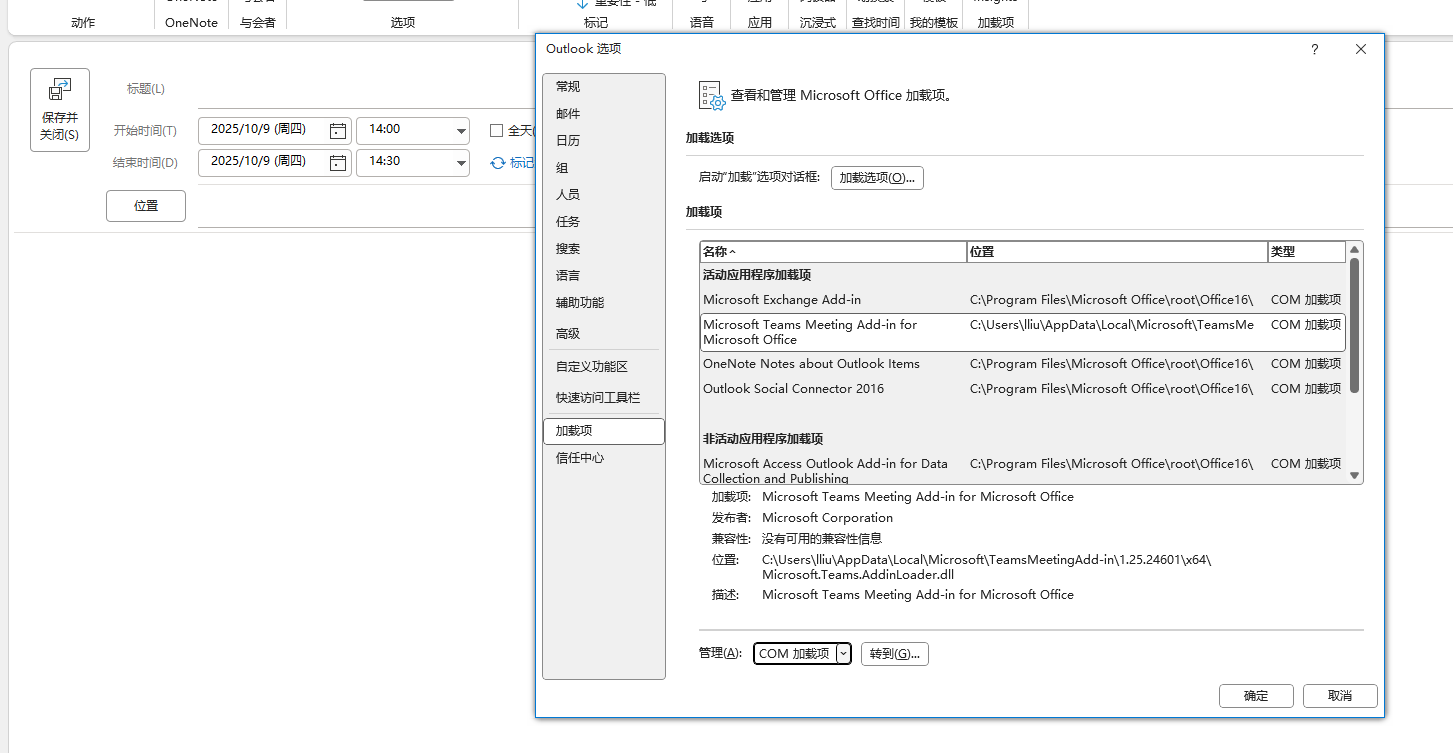Viewport: 1453px width, 753px height.
Task: Expand the 14:00 start time dropdown
Action: click(x=461, y=131)
